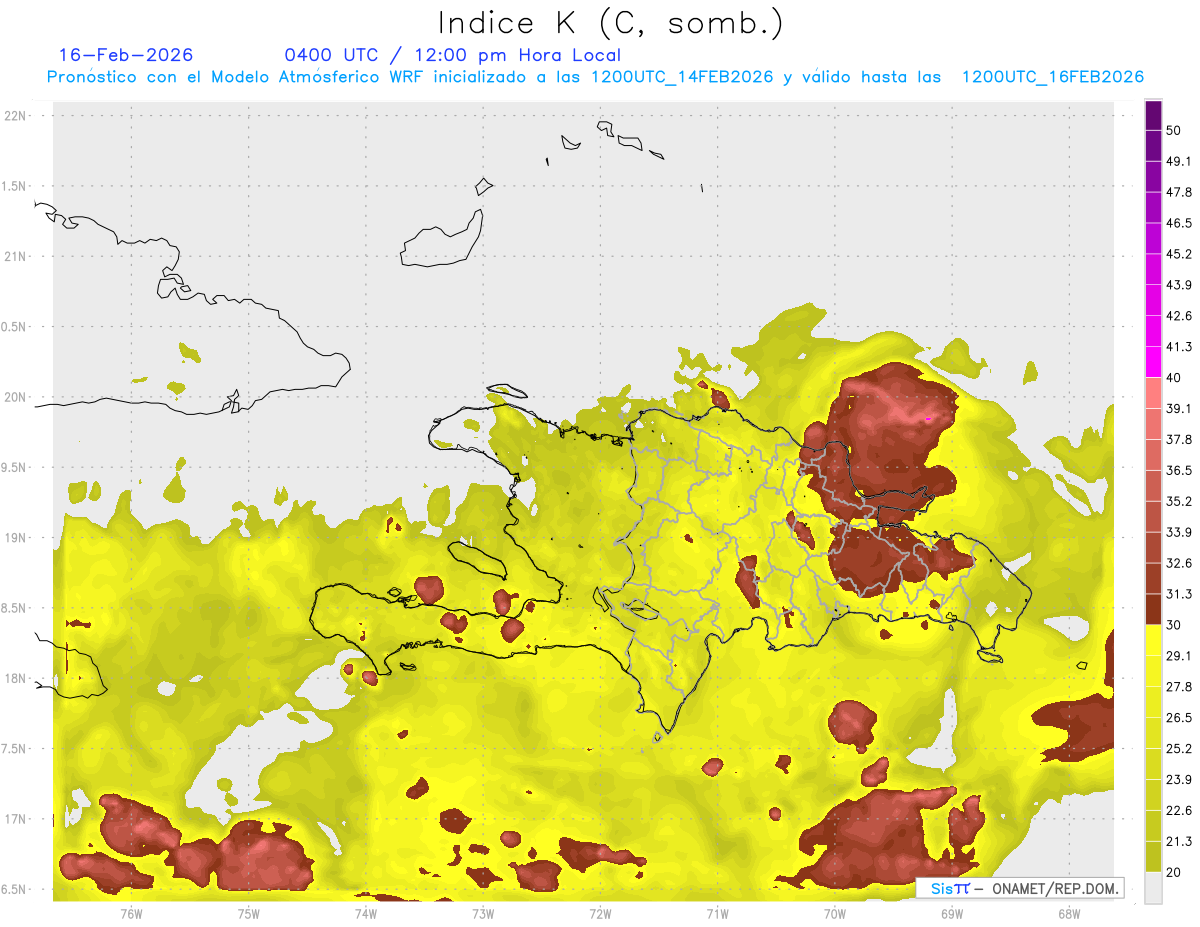Click the '30' colorbar value

[x=1174, y=625]
